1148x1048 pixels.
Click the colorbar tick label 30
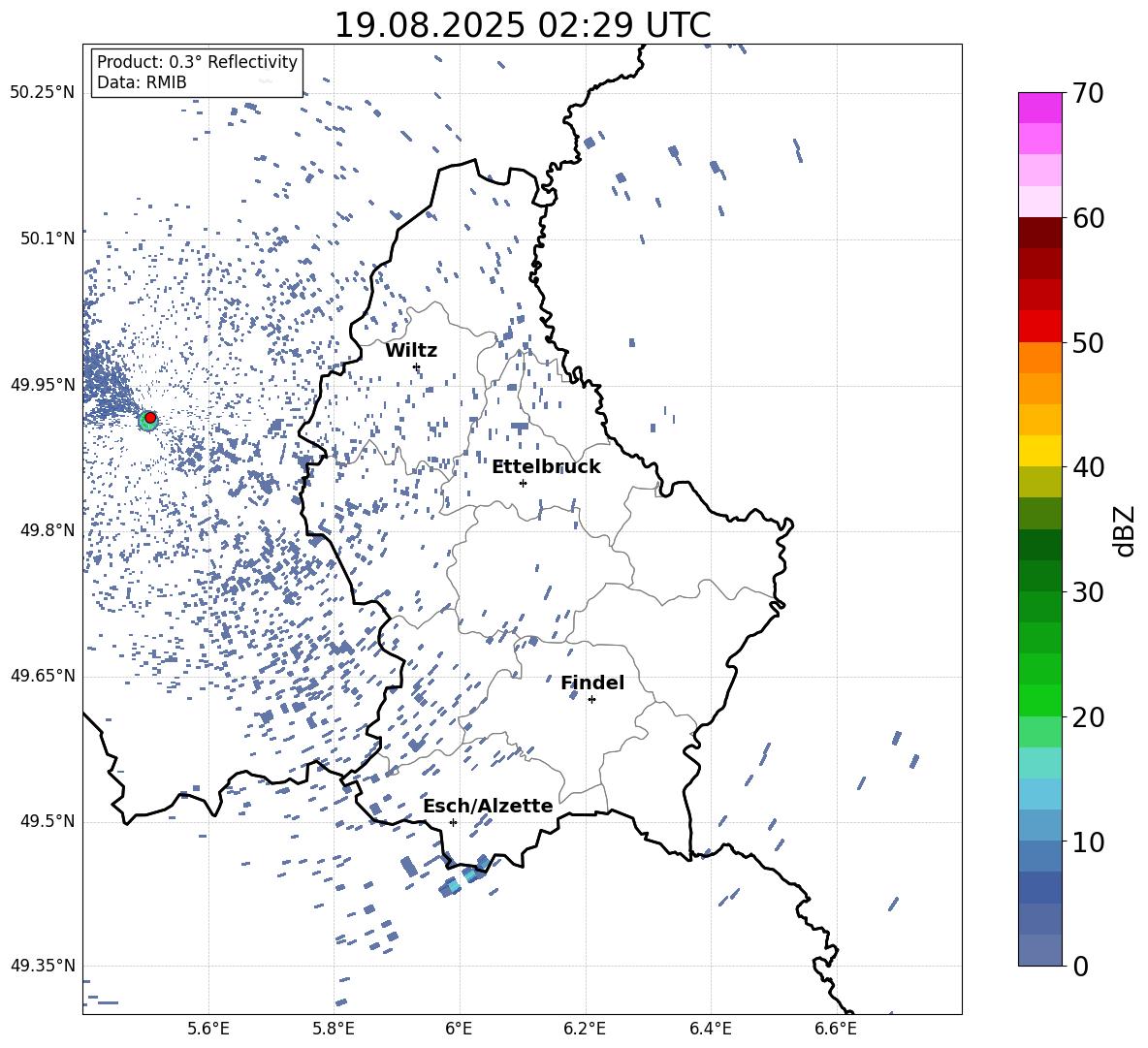click(1088, 592)
